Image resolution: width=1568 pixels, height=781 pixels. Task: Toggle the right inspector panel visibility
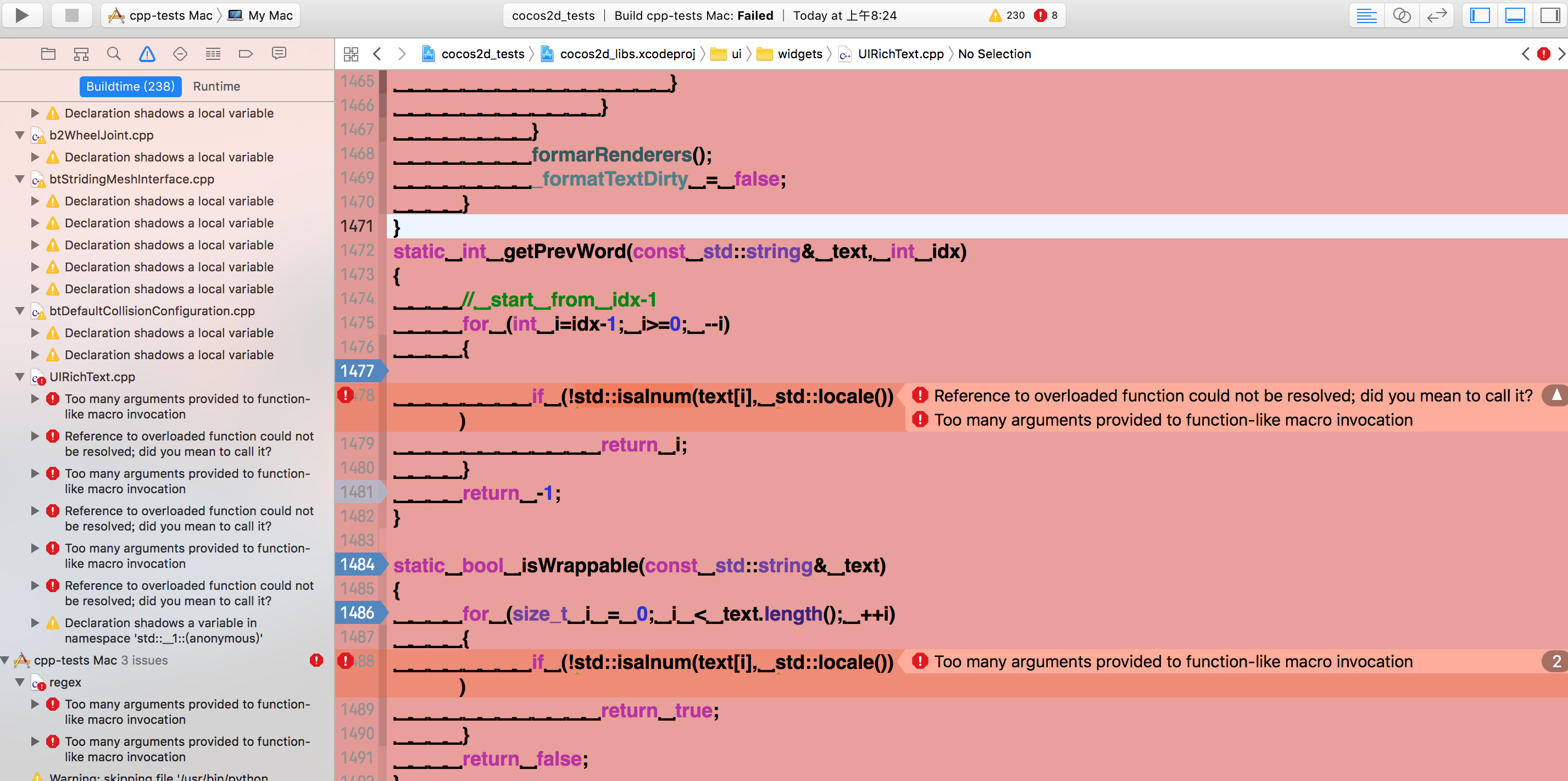click(1549, 15)
